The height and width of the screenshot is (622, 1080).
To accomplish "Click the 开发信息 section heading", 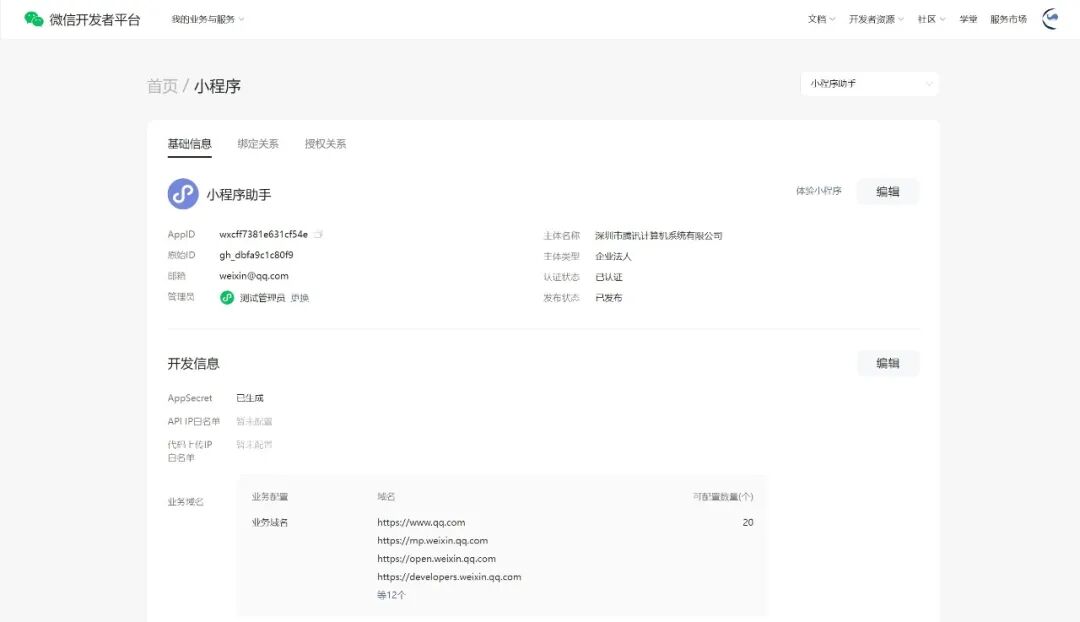I will (194, 364).
